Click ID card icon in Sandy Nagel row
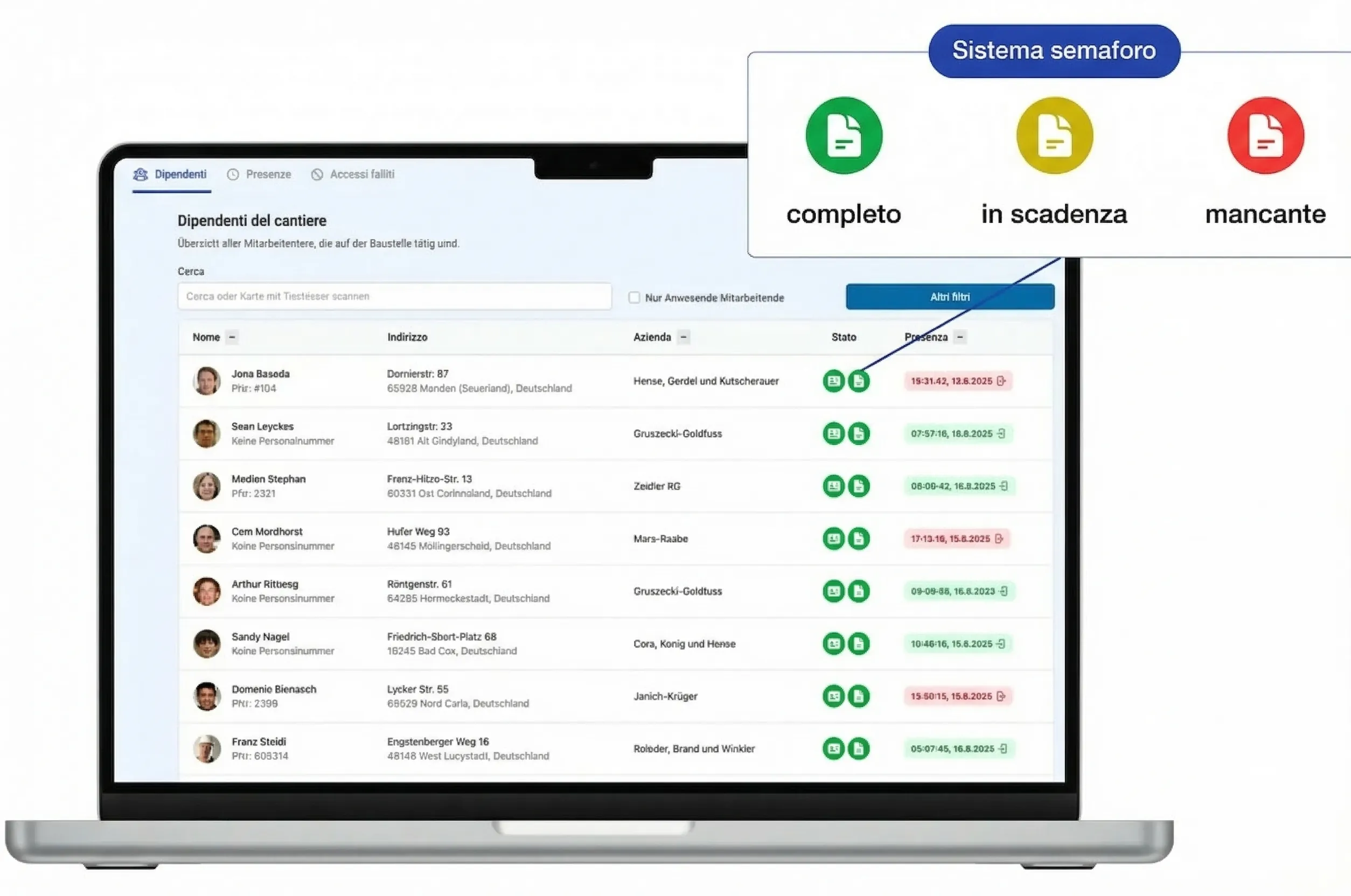Image resolution: width=1351 pixels, height=896 pixels. pos(834,644)
